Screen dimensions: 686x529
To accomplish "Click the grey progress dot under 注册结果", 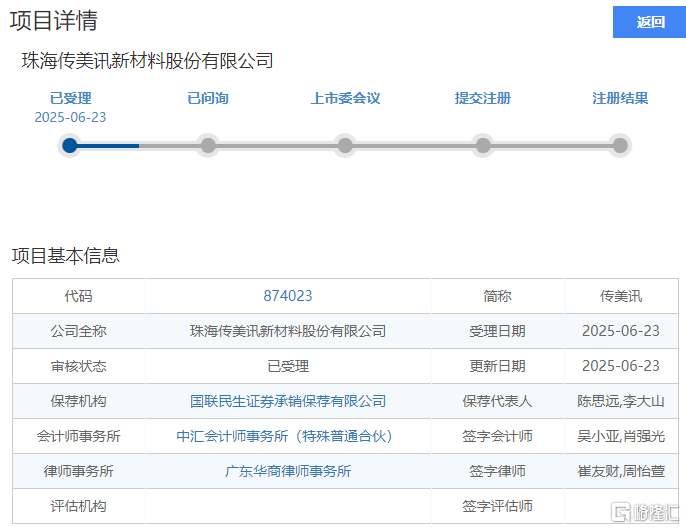I will click(620, 146).
